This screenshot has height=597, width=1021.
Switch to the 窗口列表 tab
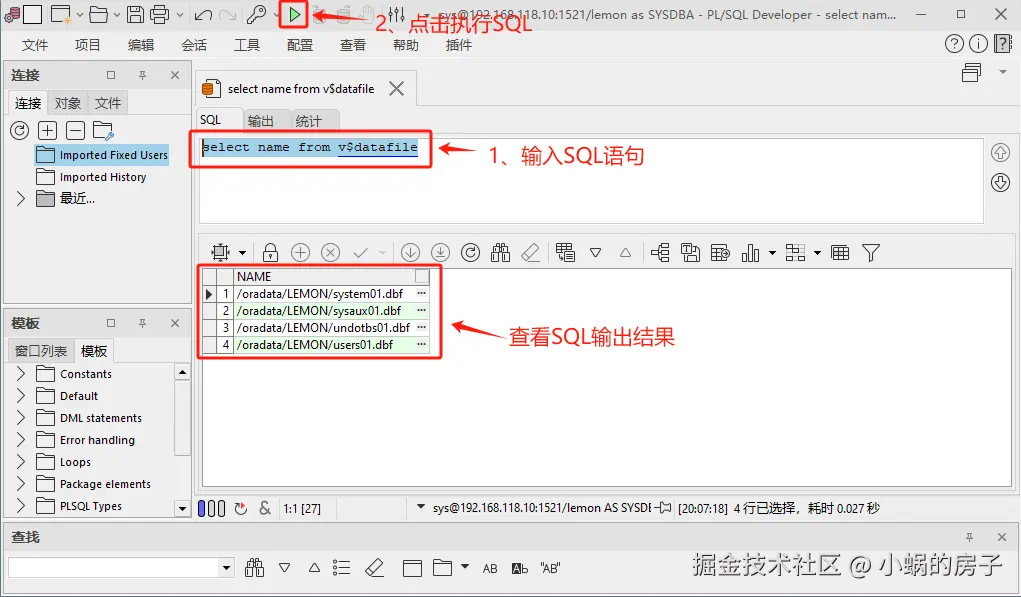(x=40, y=351)
